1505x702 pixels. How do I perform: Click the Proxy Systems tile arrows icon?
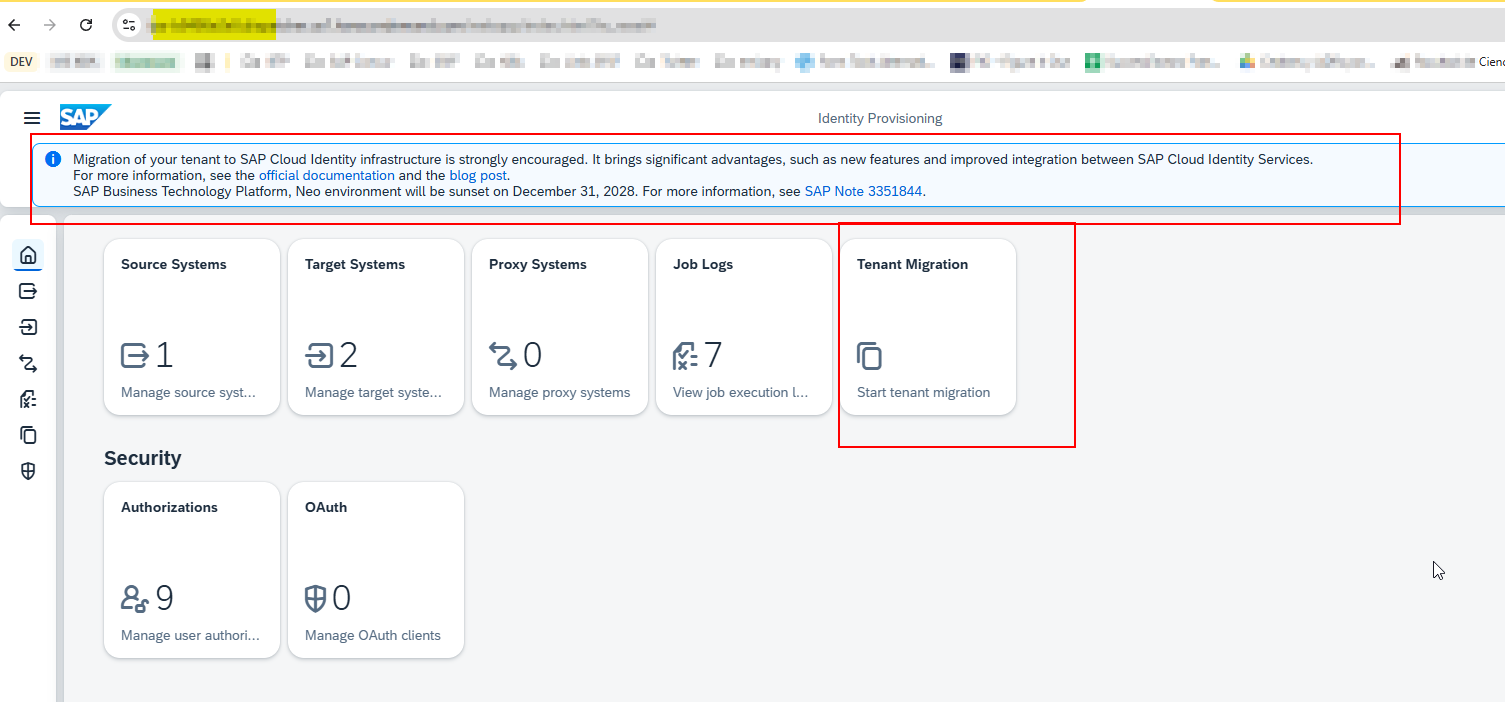click(x=503, y=355)
